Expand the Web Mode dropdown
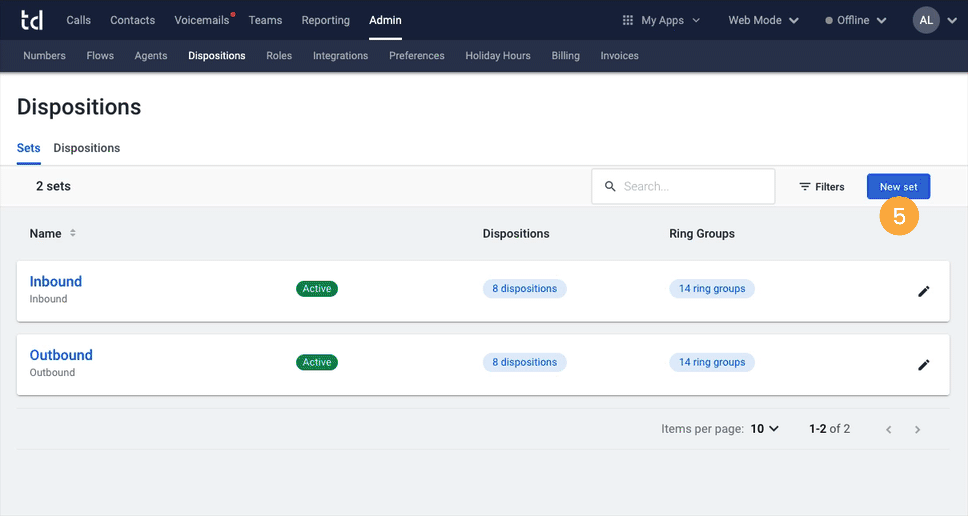This screenshot has height=516, width=968. point(763,20)
